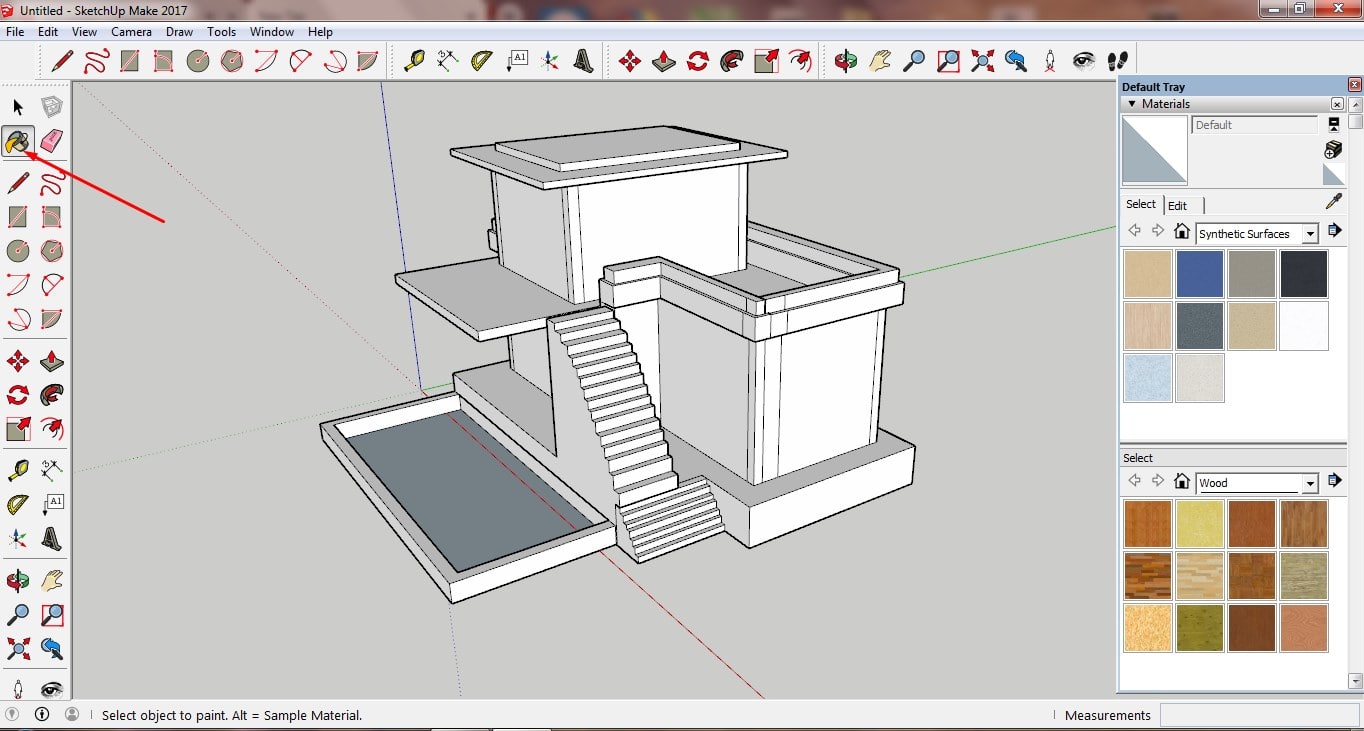The height and width of the screenshot is (731, 1364).
Task: Choose Push/Pull tool in the top toolbar
Action: pos(663,61)
